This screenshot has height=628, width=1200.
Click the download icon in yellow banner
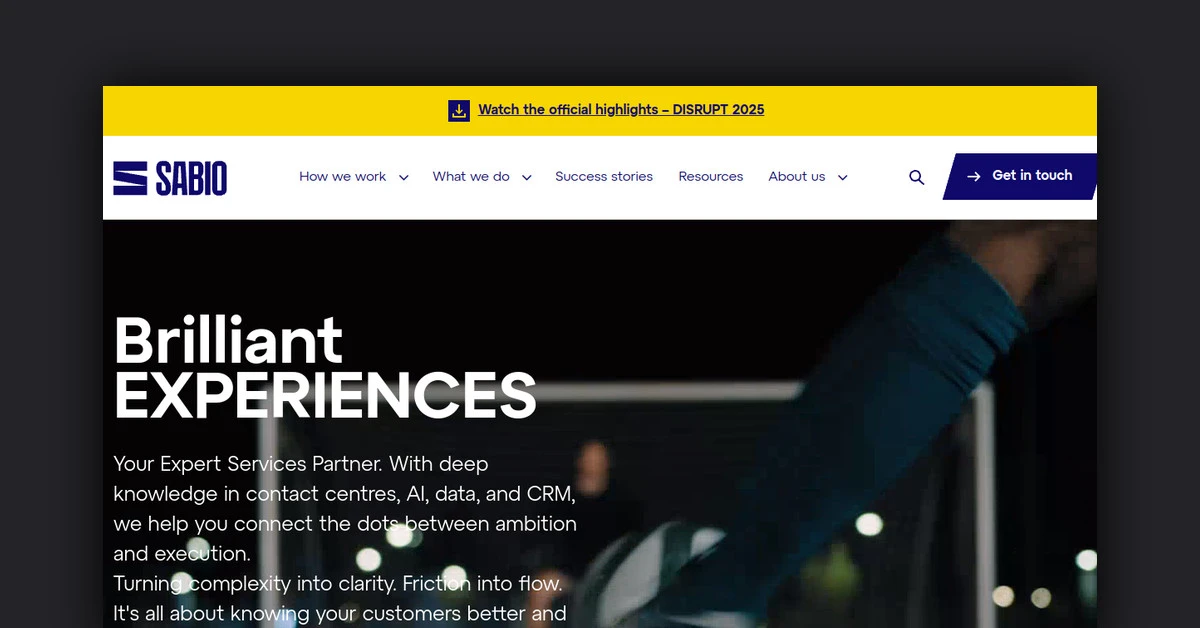coord(459,110)
